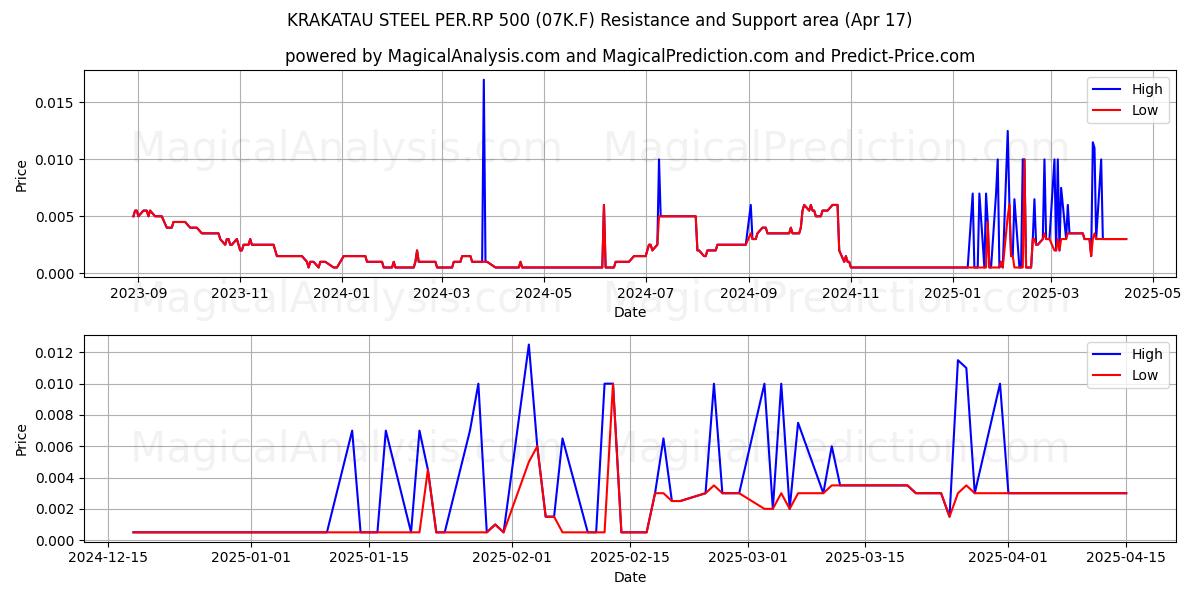Click the 0.000 y-axis label on bottom chart

56,541
